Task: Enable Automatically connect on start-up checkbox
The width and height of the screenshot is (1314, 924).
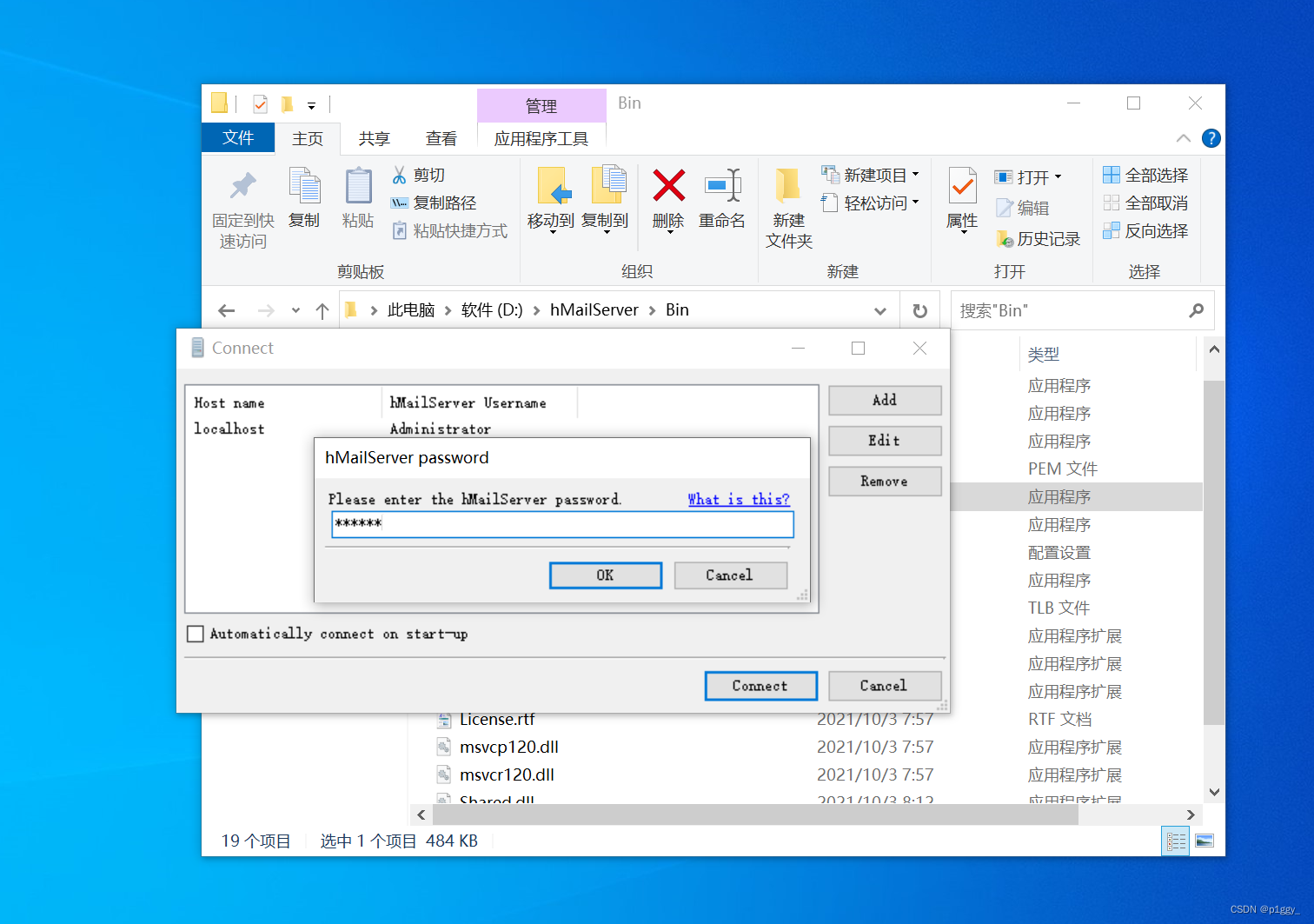Action: 196,634
